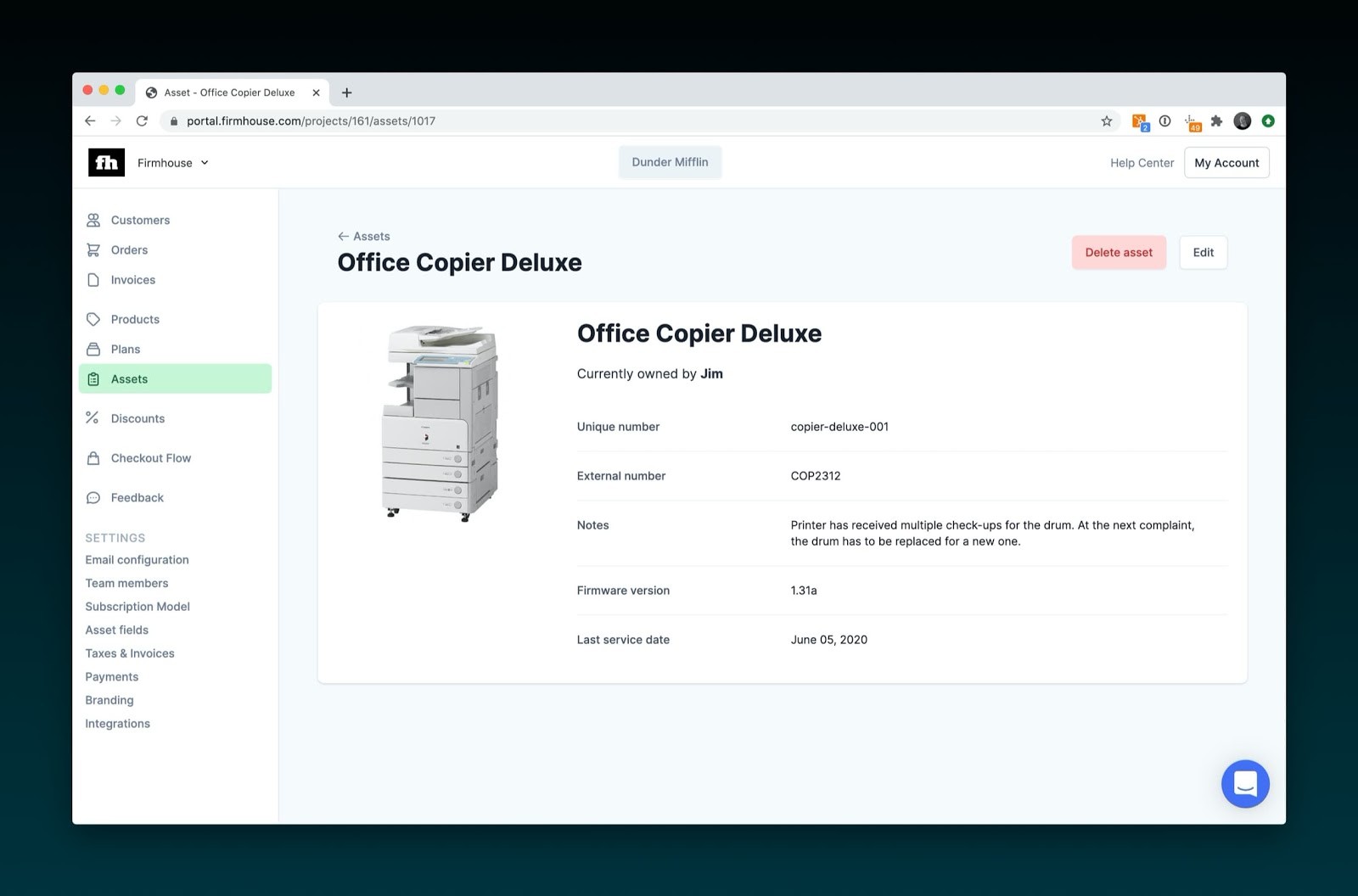Image resolution: width=1358 pixels, height=896 pixels.
Task: Click the Products tag icon
Action: tap(93, 319)
